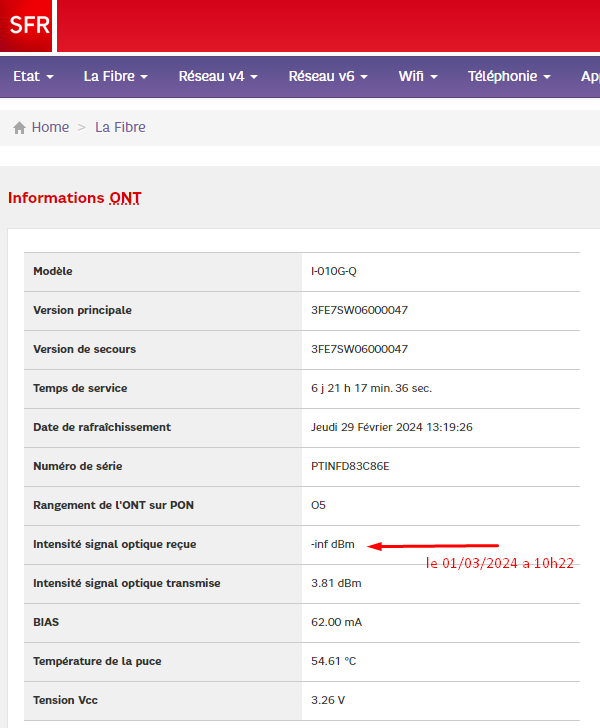600x728 pixels.
Task: Click the Modèle value I-010G-Q
Action: click(x=332, y=271)
